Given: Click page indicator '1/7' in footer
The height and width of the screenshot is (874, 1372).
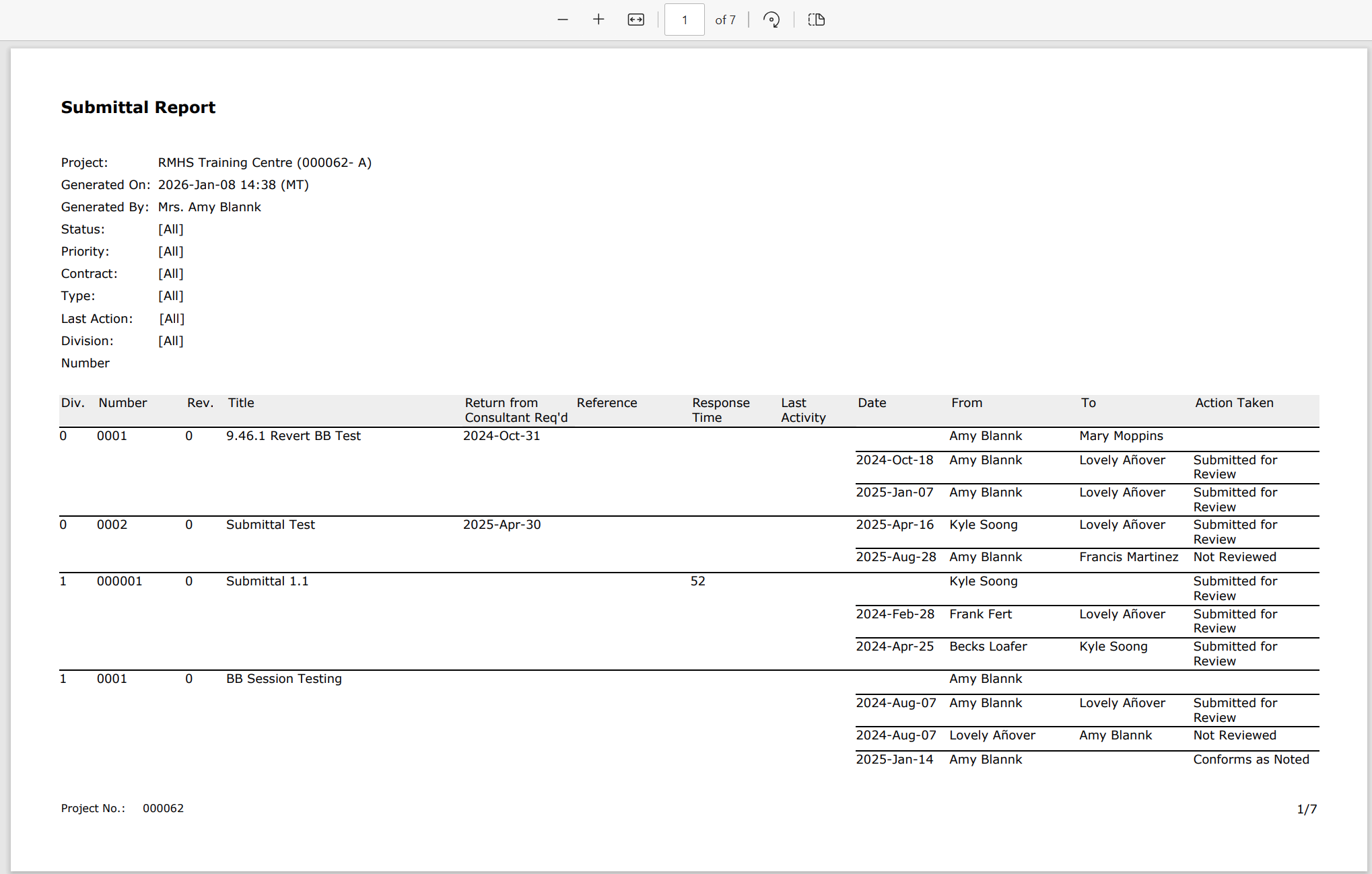Looking at the screenshot, I should tap(1307, 809).
